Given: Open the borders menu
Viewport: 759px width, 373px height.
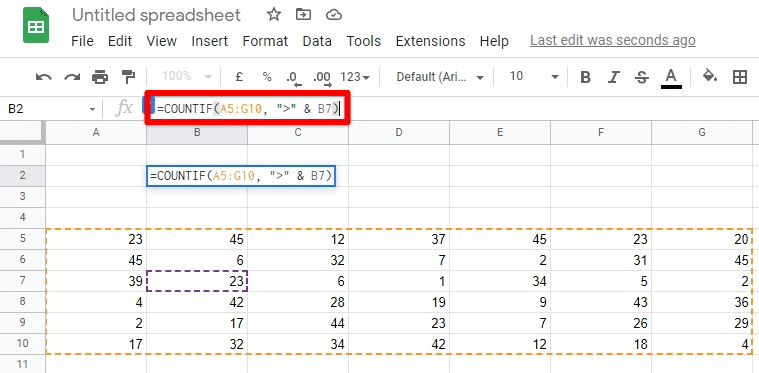Looking at the screenshot, I should (x=740, y=77).
